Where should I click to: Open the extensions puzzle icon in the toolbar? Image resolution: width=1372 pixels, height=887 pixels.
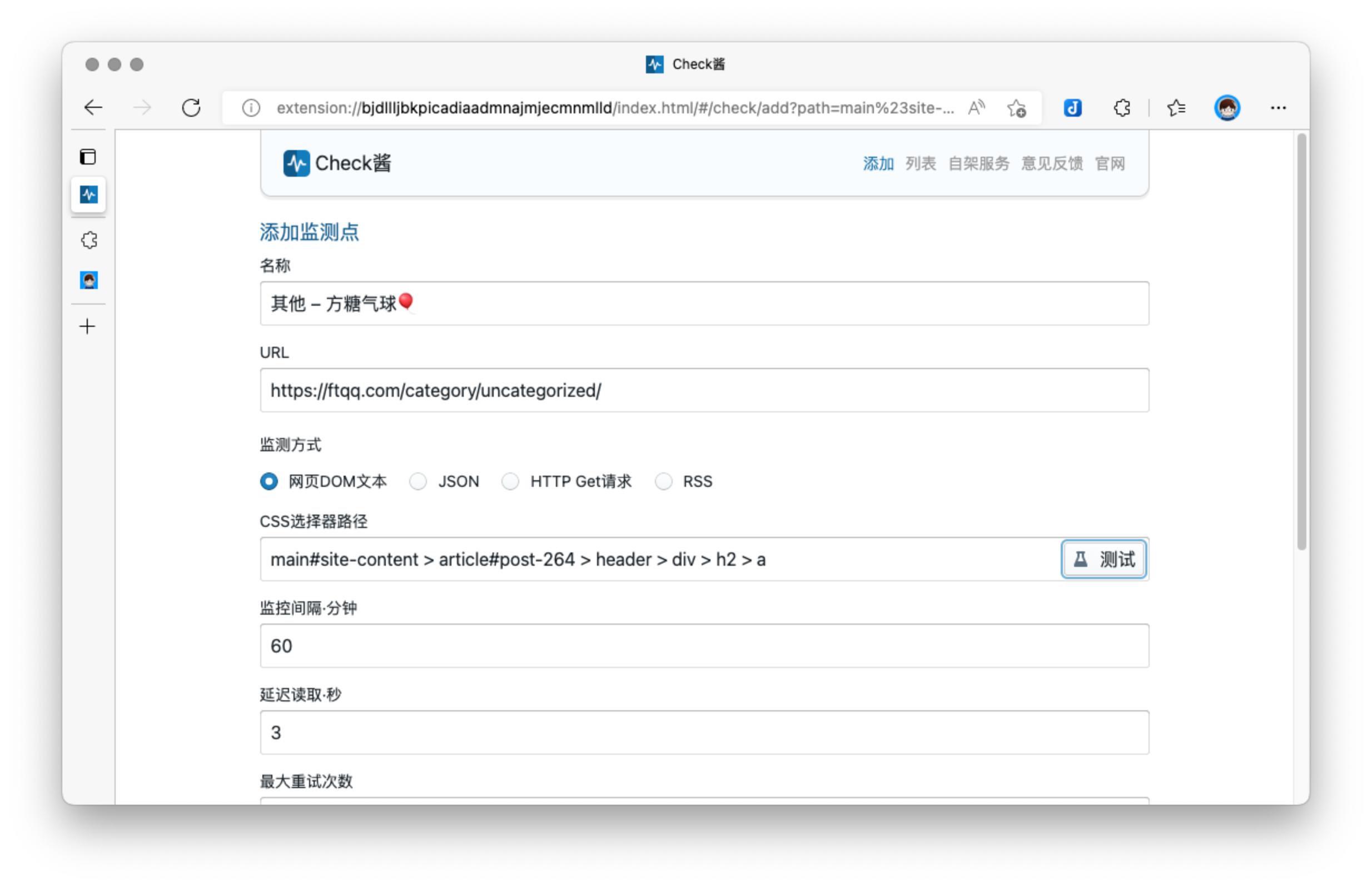[x=1121, y=107]
